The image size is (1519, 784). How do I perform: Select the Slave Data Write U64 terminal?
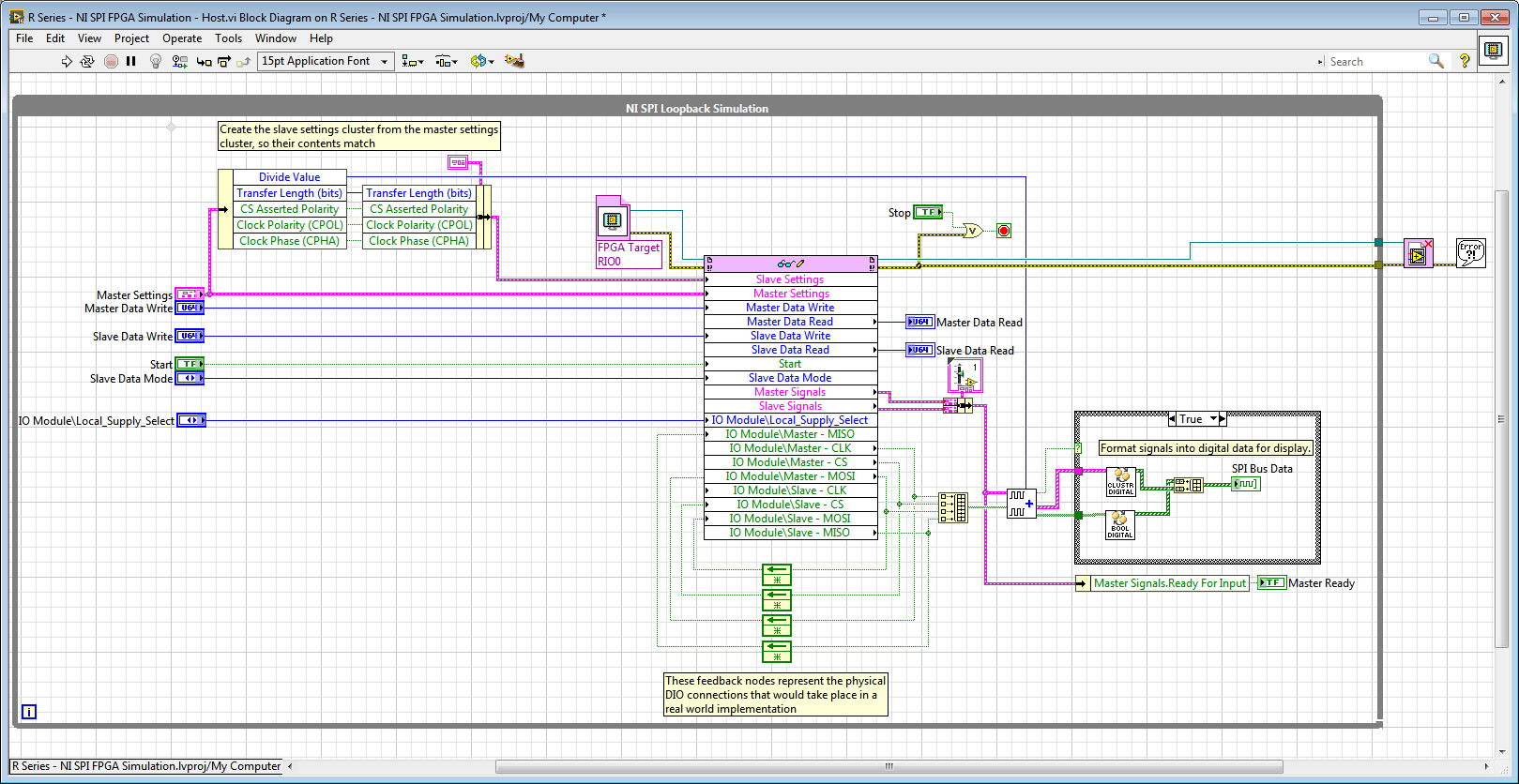pyautogui.click(x=190, y=336)
